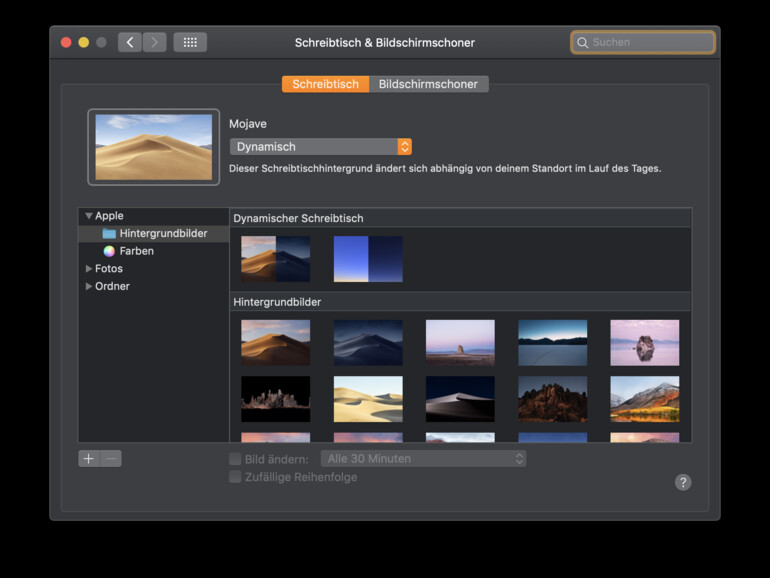
Task: Go forward with the right chevron button
Action: pyautogui.click(x=155, y=42)
